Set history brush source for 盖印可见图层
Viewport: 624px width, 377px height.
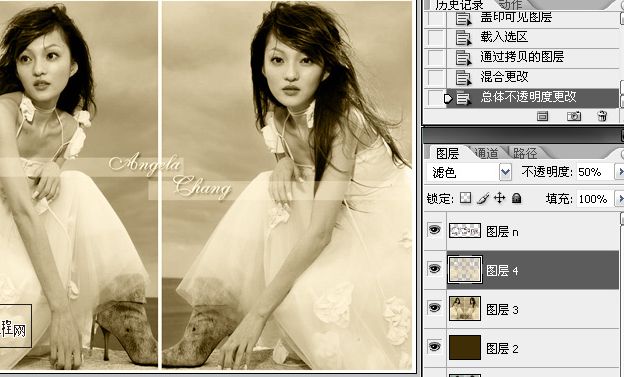click(435, 18)
